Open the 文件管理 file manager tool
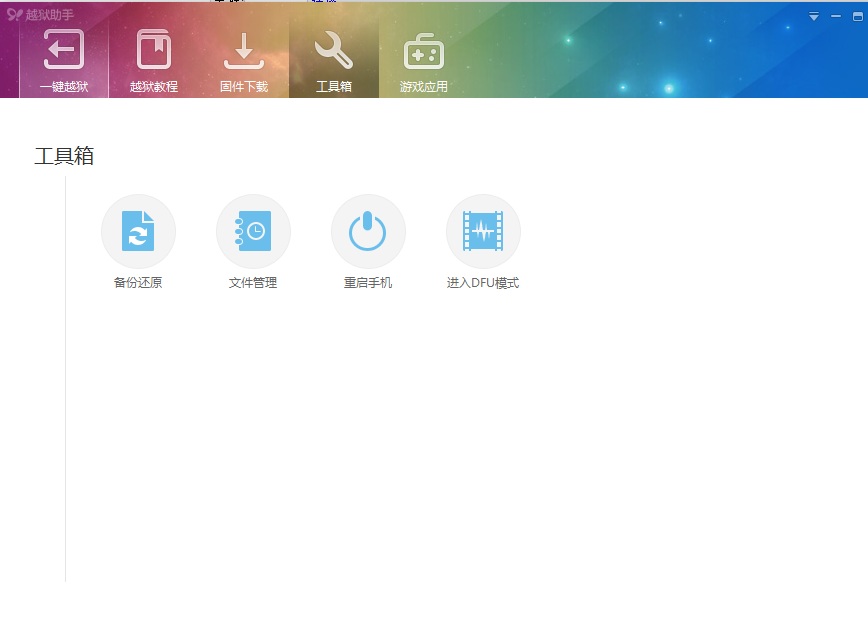Image resolution: width=868 pixels, height=638 pixels. pyautogui.click(x=253, y=229)
